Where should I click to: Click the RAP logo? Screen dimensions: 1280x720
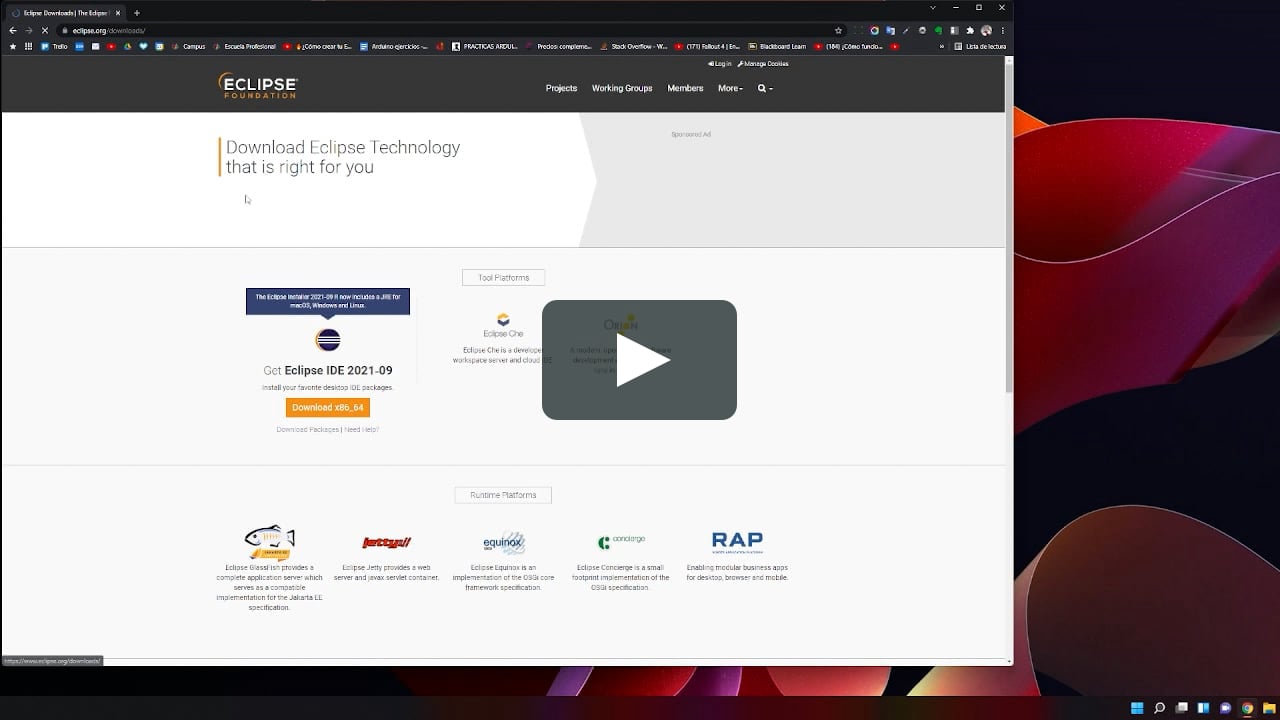point(737,542)
